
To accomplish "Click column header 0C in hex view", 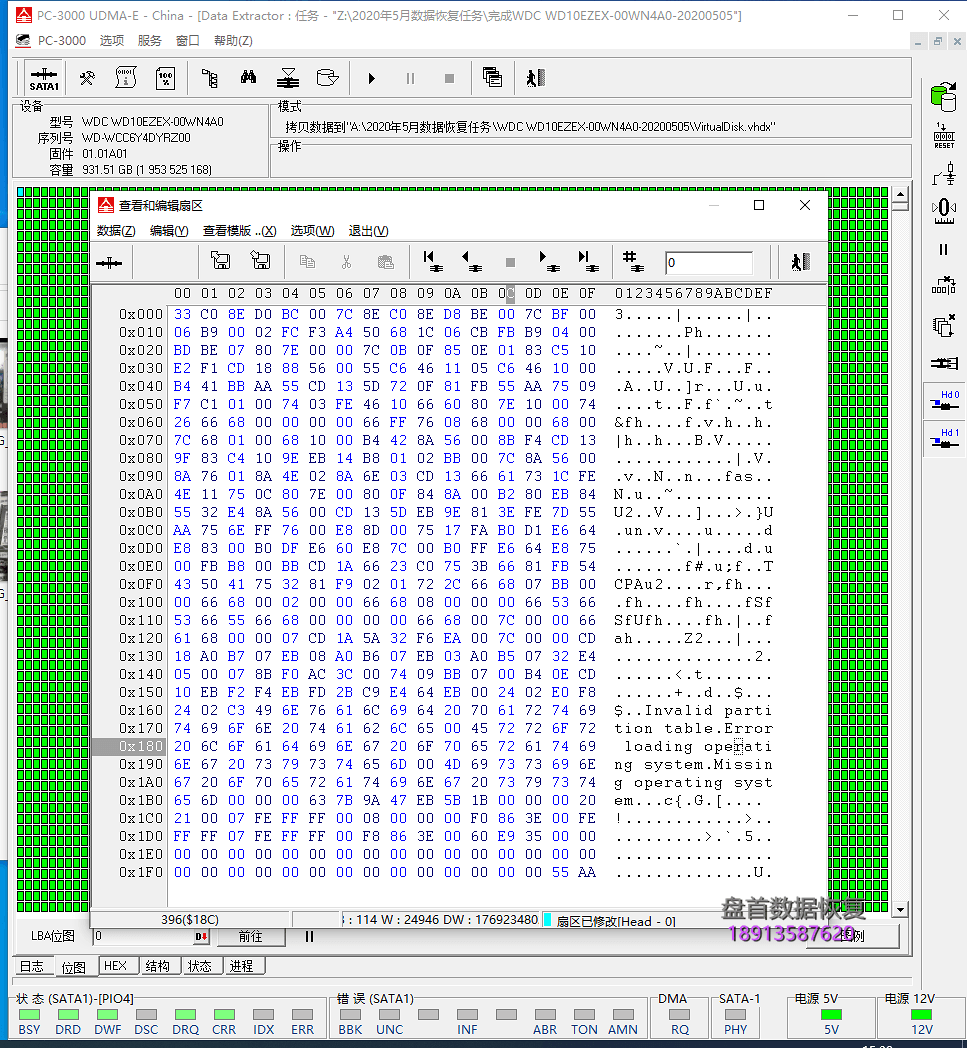I will coord(506,293).
